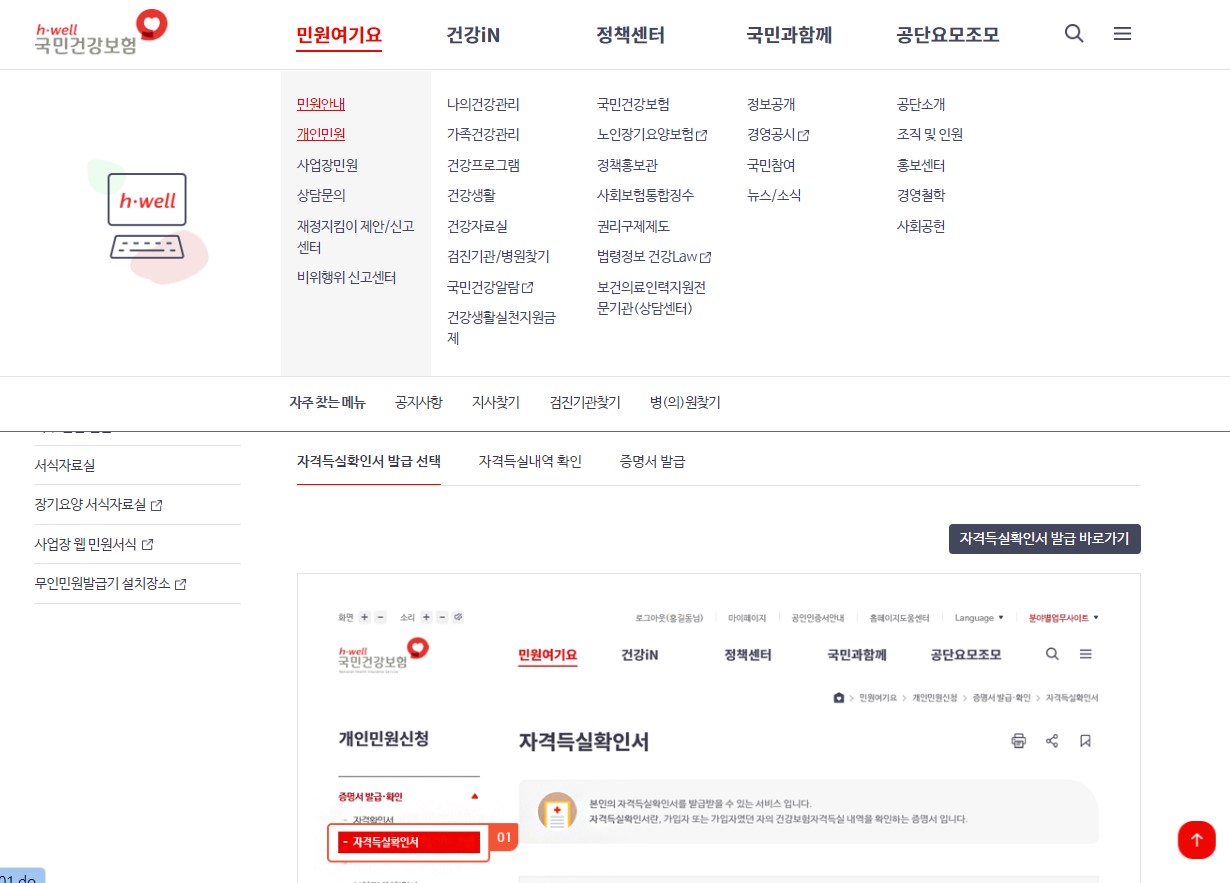1230x883 pixels.
Task: Click the red scroll-to-top arrow button
Action: click(x=1196, y=839)
